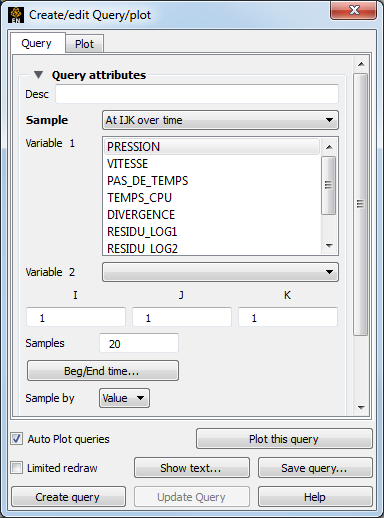Click the Desc text field
Image resolution: width=384 pixels, height=518 pixels.
[197, 94]
